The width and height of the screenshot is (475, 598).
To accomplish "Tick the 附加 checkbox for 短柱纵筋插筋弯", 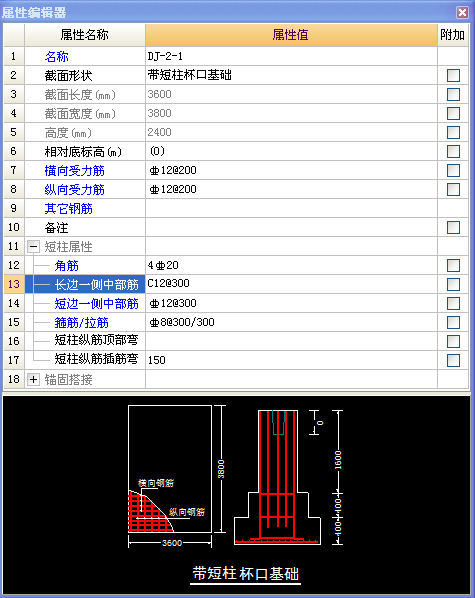I will pos(453,360).
